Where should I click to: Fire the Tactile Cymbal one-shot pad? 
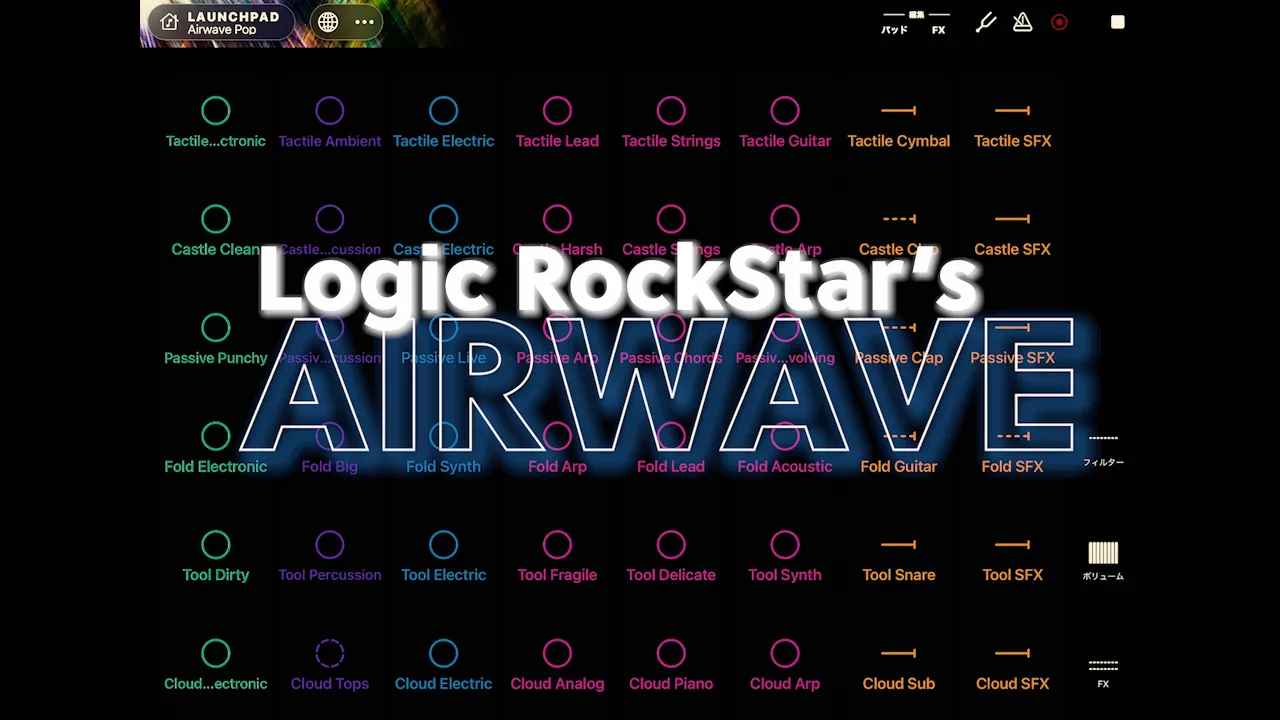click(x=899, y=123)
